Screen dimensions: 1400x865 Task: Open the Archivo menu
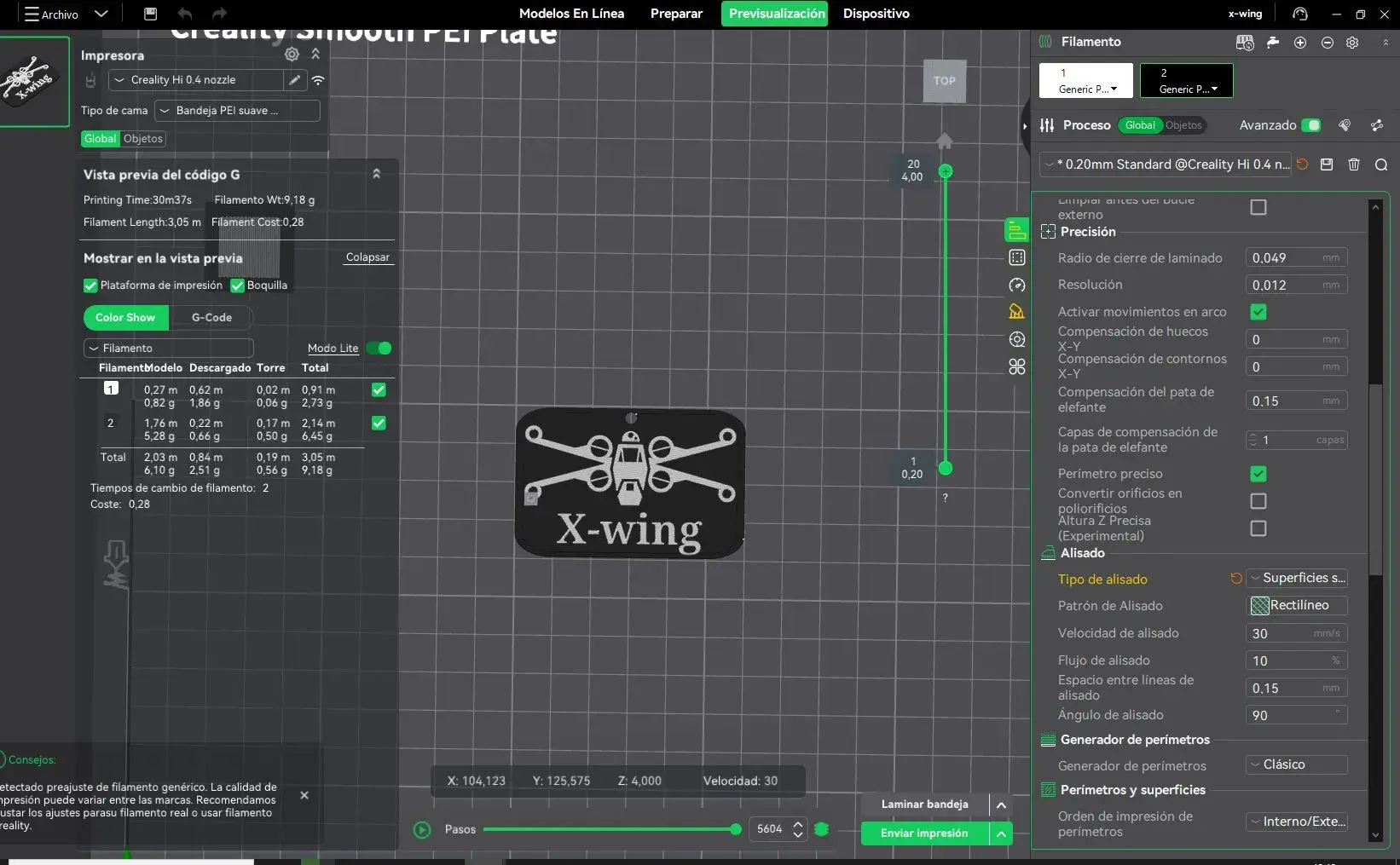(x=52, y=14)
